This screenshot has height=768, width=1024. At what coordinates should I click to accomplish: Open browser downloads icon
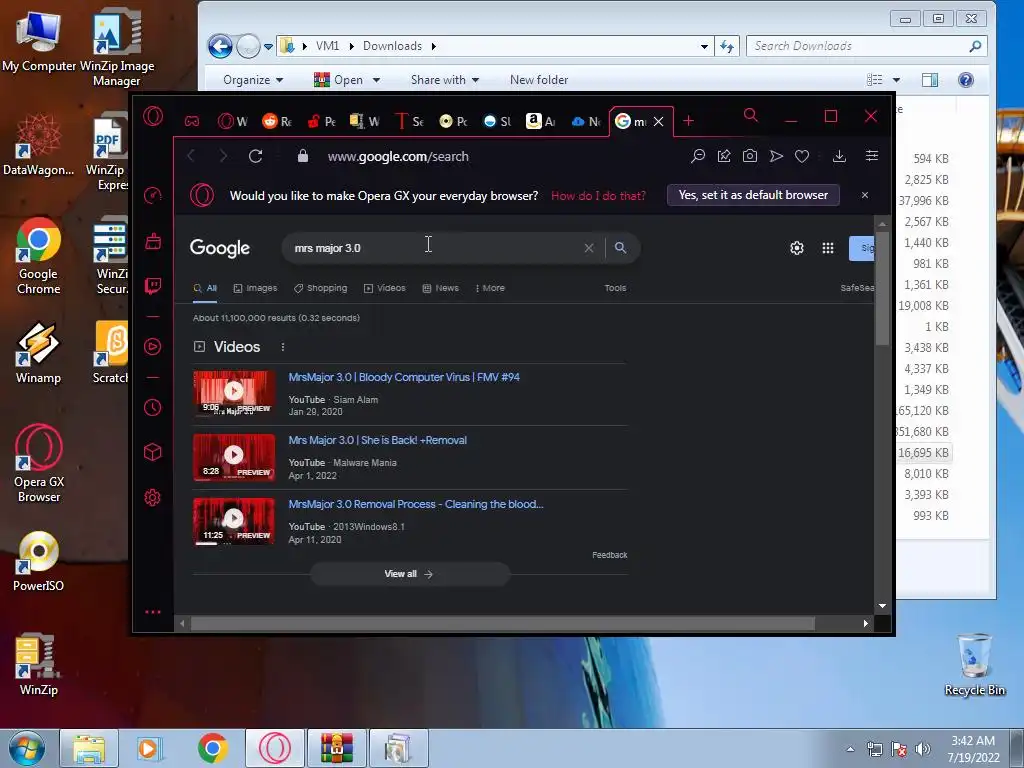pos(840,156)
